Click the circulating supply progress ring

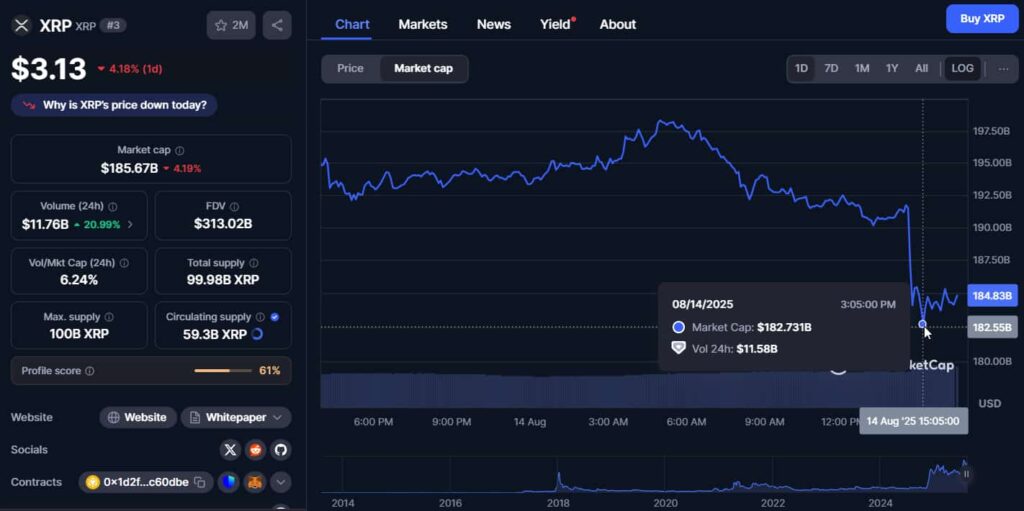257,334
